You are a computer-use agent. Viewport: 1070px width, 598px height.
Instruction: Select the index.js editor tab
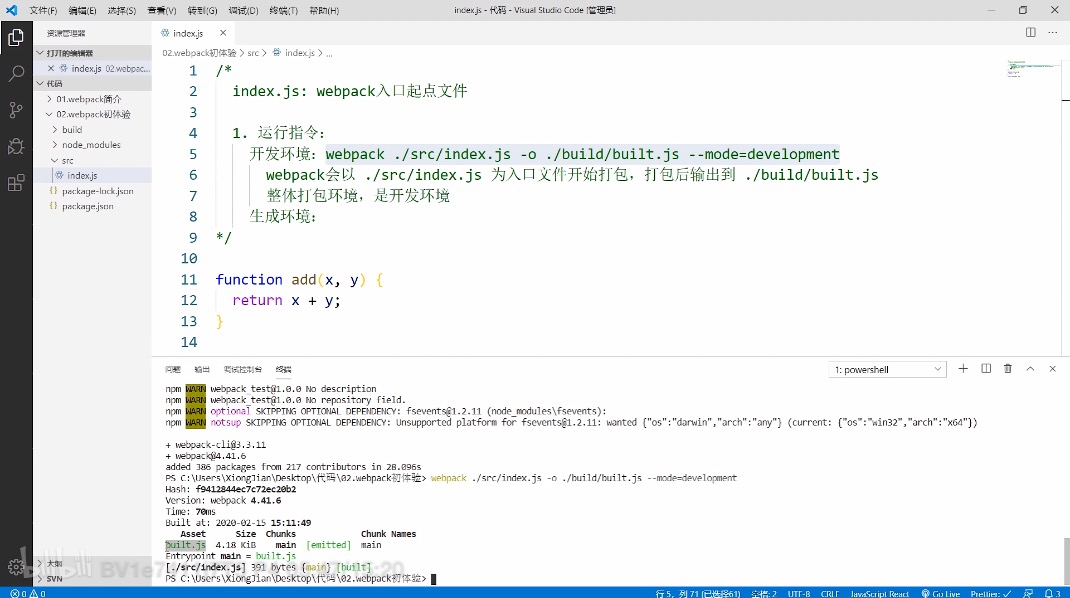pyautogui.click(x=192, y=33)
